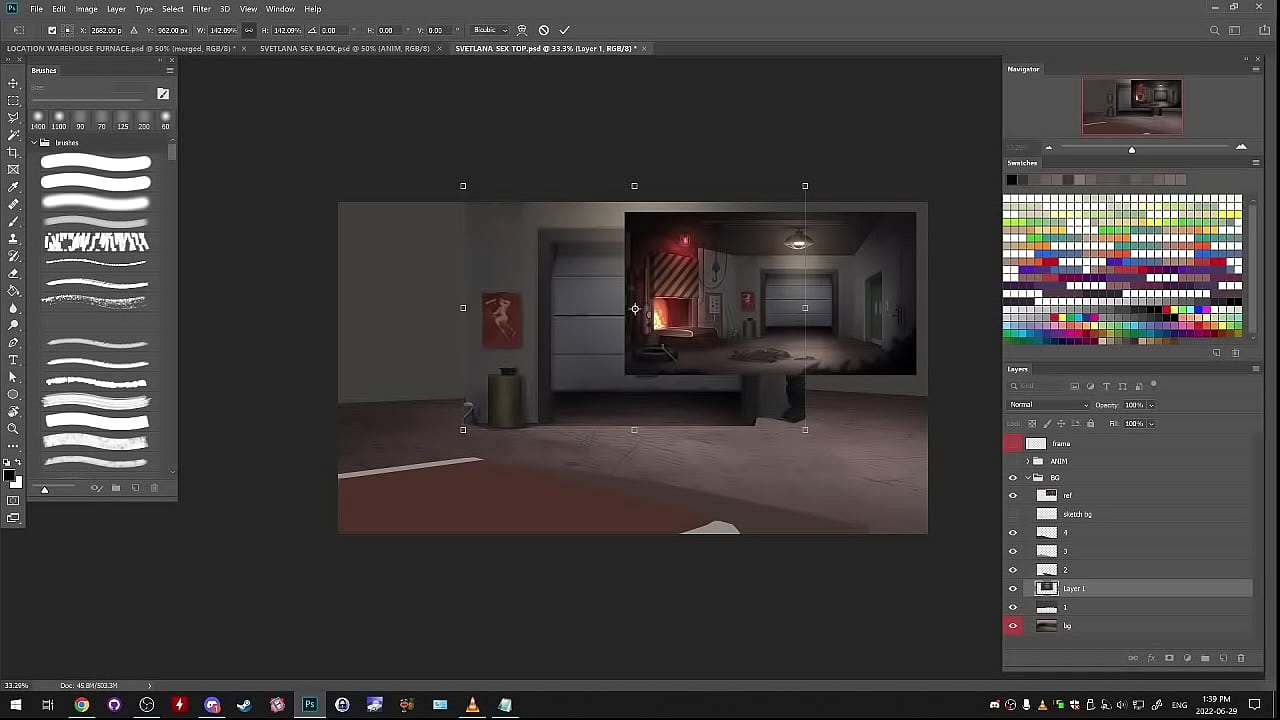Open the Filter menu
The width and height of the screenshot is (1280, 720).
[201, 9]
